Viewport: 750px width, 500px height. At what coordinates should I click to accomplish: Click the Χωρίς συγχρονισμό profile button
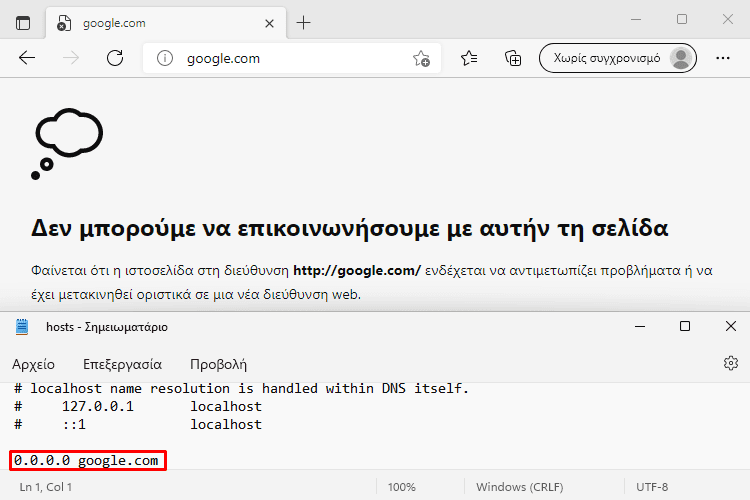point(618,58)
